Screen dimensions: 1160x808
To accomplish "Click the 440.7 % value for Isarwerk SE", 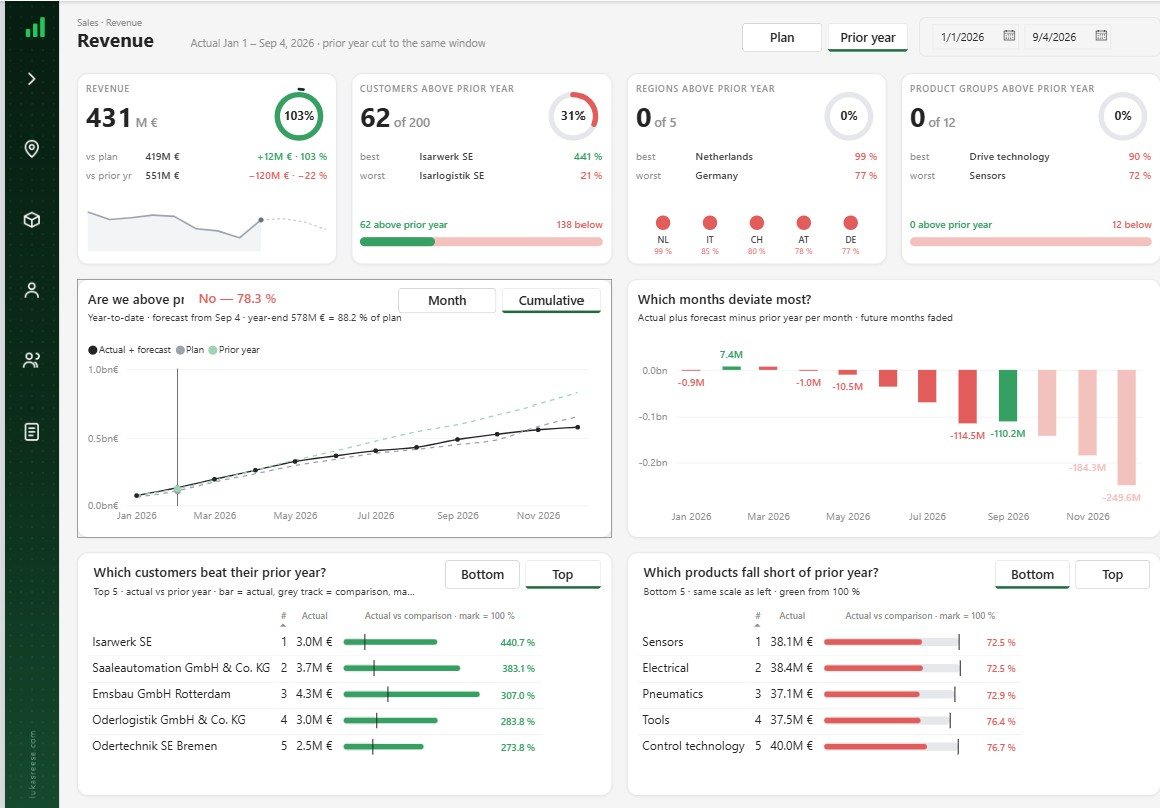I will pyautogui.click(x=517, y=642).
